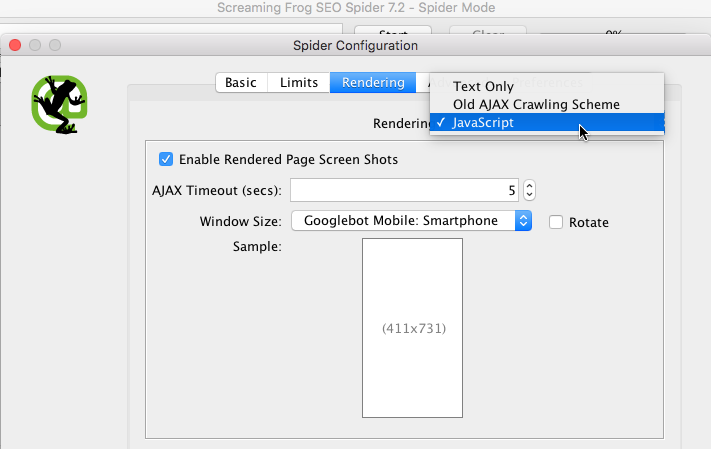Minimize the Spider Configuration dialog

pyautogui.click(x=34, y=45)
